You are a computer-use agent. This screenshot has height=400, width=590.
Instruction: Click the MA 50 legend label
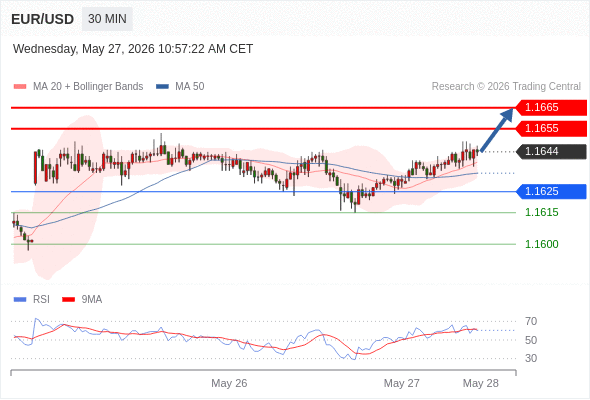click(190, 87)
